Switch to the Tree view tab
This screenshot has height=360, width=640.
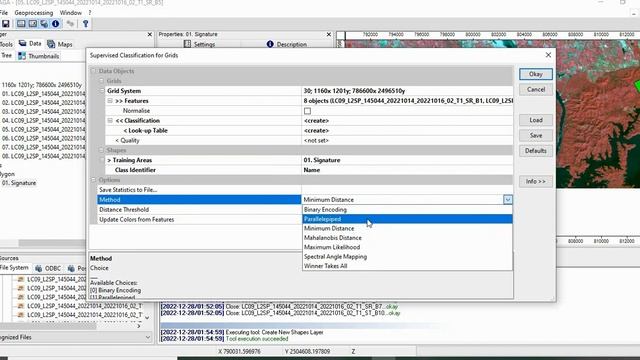6,56
